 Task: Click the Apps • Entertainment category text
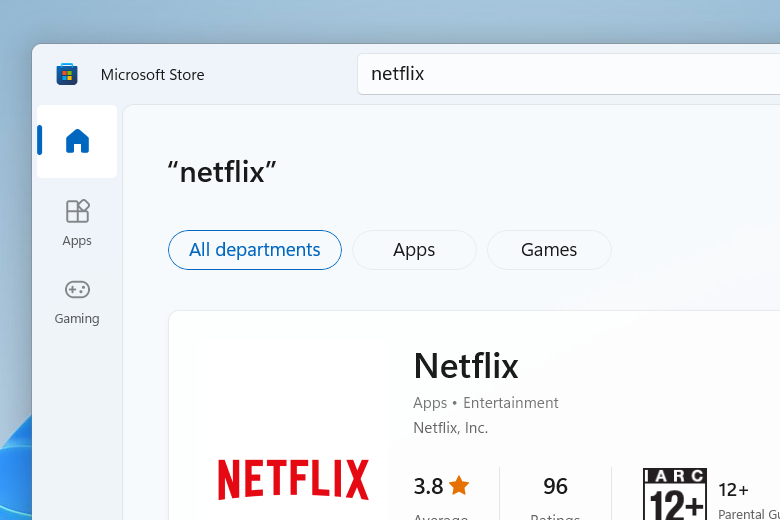pos(486,403)
